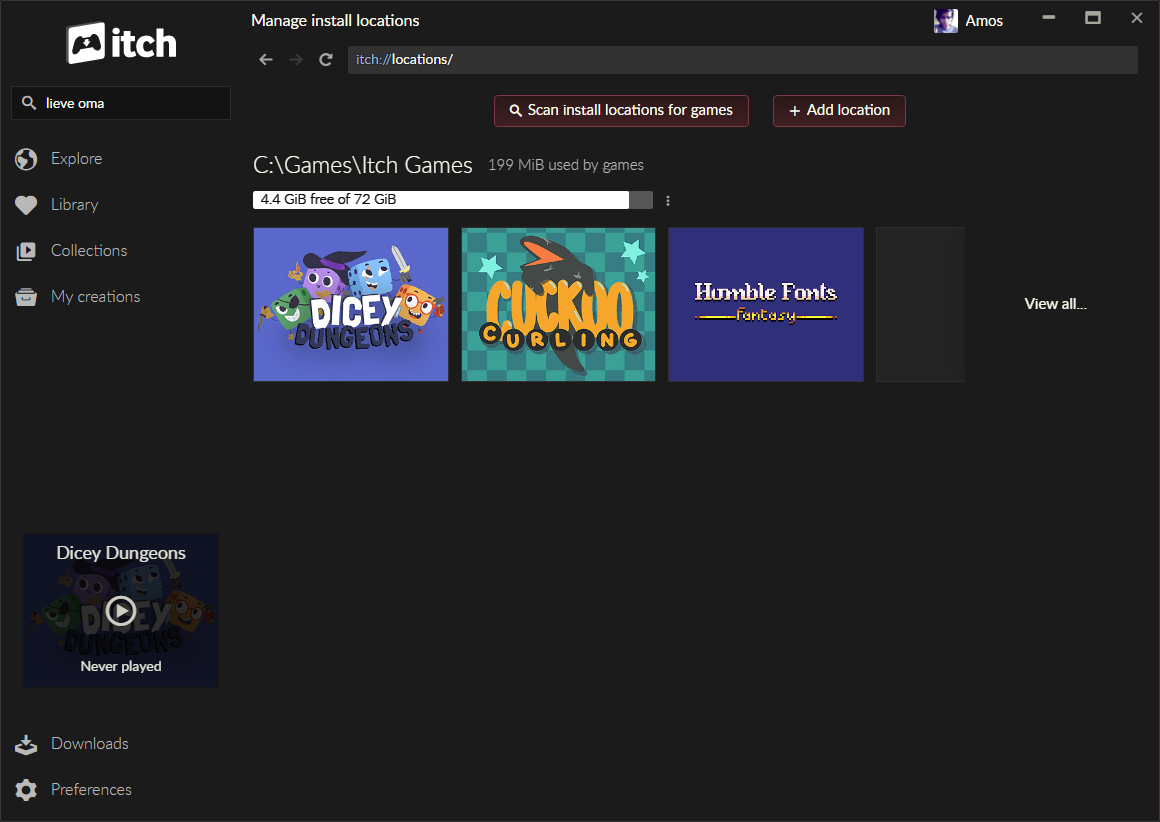Viewport: 1160px width, 822px height.
Task: Click the itch logo in the sidebar
Action: point(121,43)
